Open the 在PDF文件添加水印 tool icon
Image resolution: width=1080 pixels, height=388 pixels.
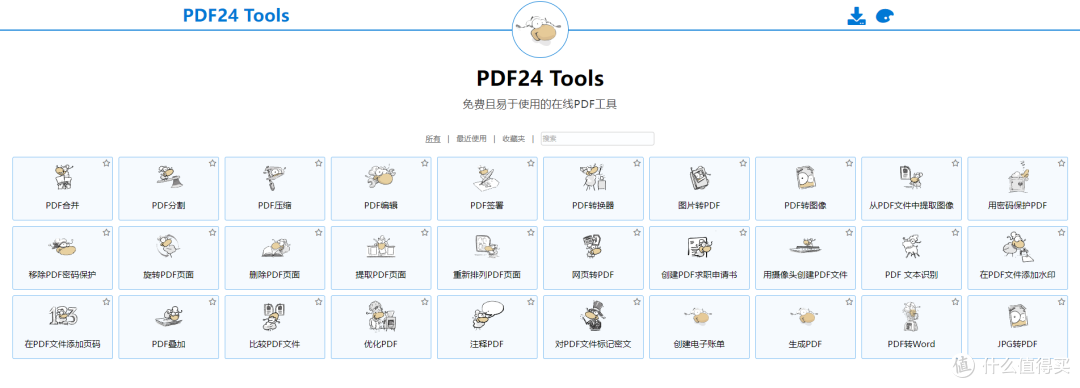(1017, 247)
